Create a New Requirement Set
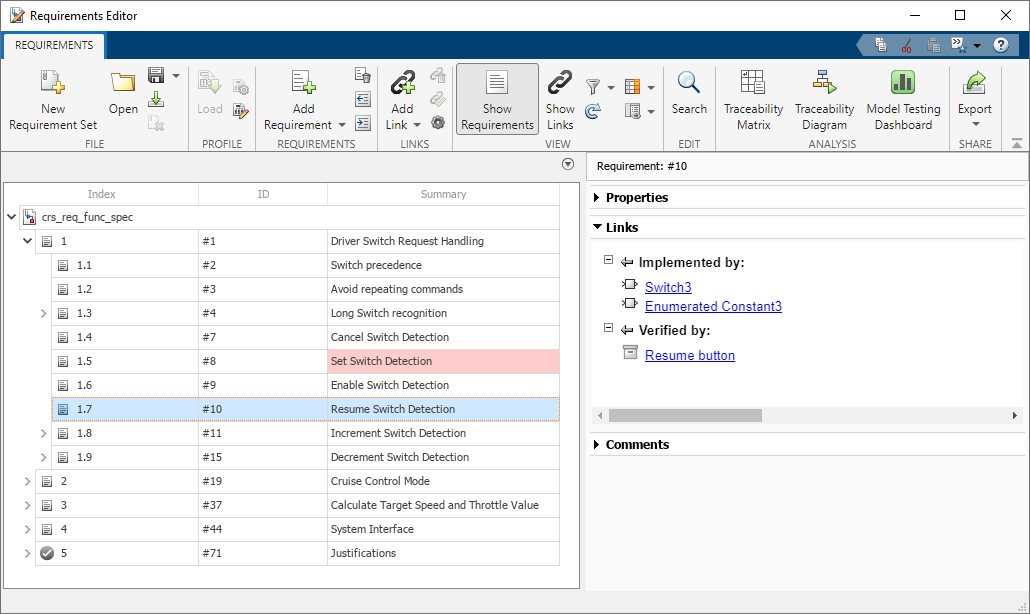 [52, 98]
